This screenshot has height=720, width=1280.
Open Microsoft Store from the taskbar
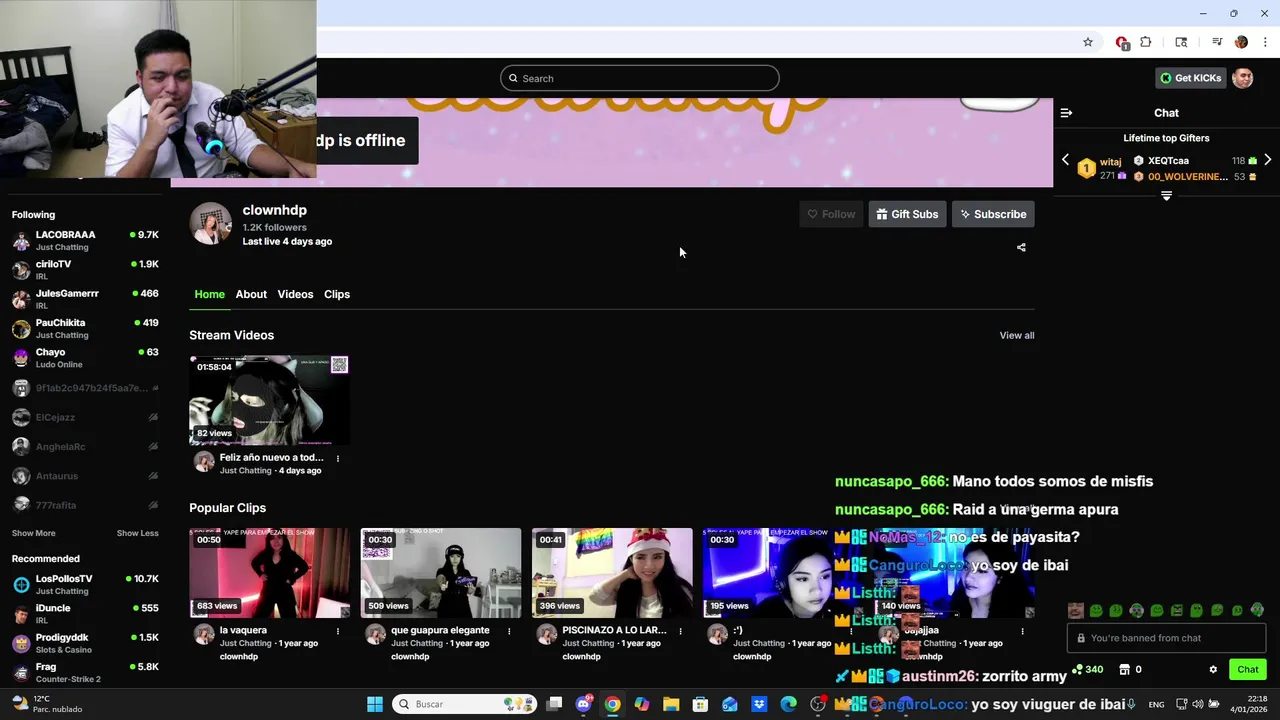[x=700, y=704]
